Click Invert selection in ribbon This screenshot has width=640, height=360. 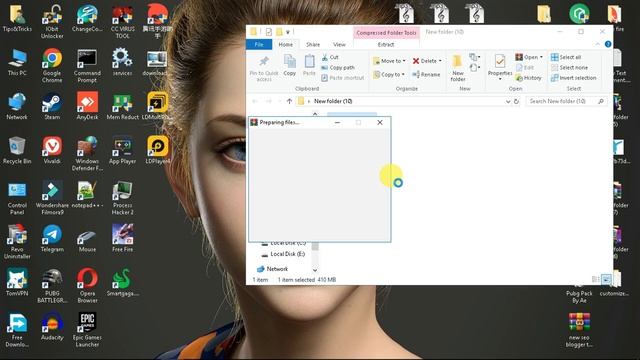pos(573,78)
